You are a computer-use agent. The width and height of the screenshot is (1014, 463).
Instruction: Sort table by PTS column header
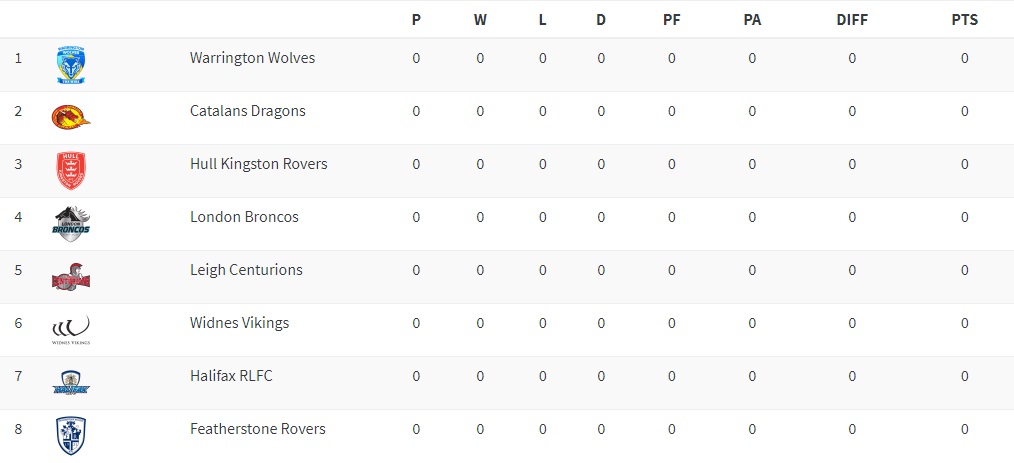pos(965,19)
